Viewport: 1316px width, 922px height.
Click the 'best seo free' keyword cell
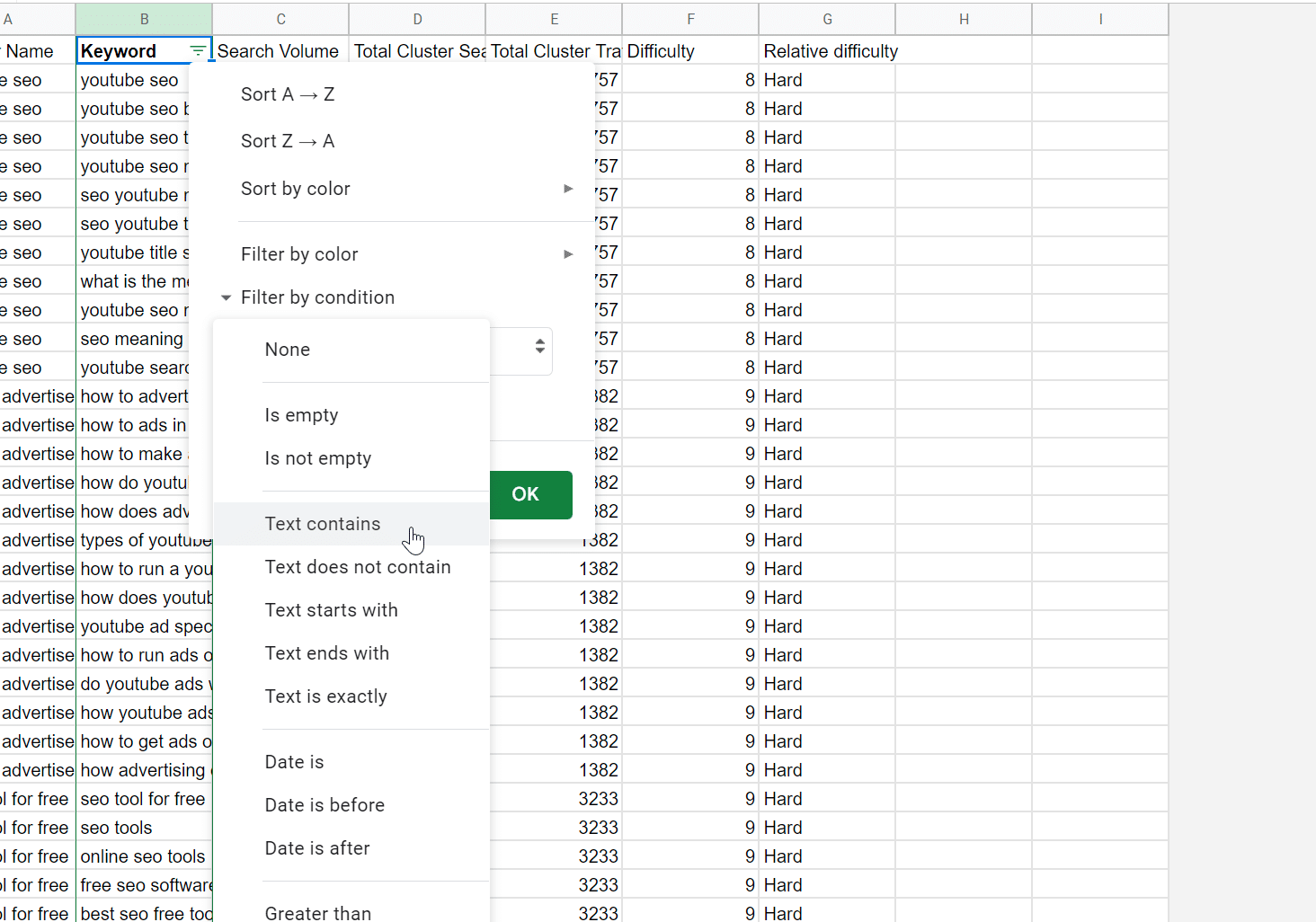(144, 913)
